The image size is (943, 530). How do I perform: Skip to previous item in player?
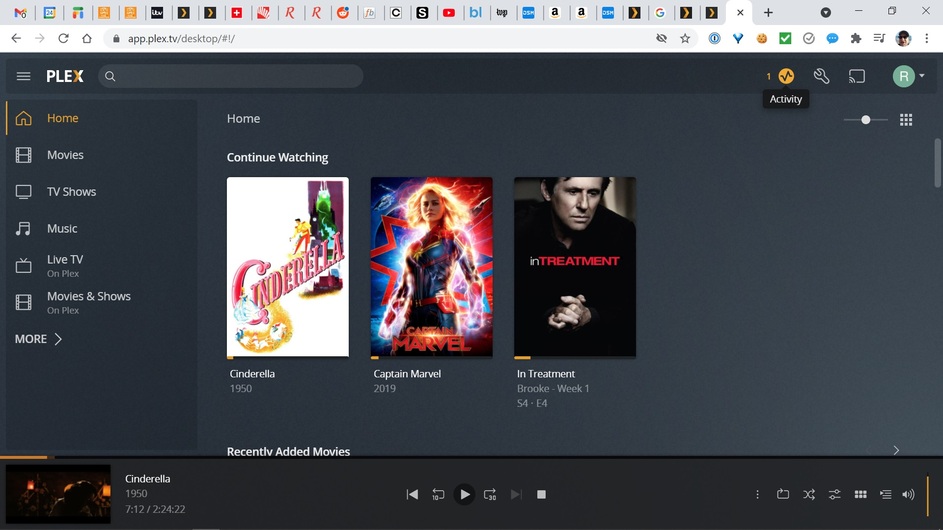(412, 495)
